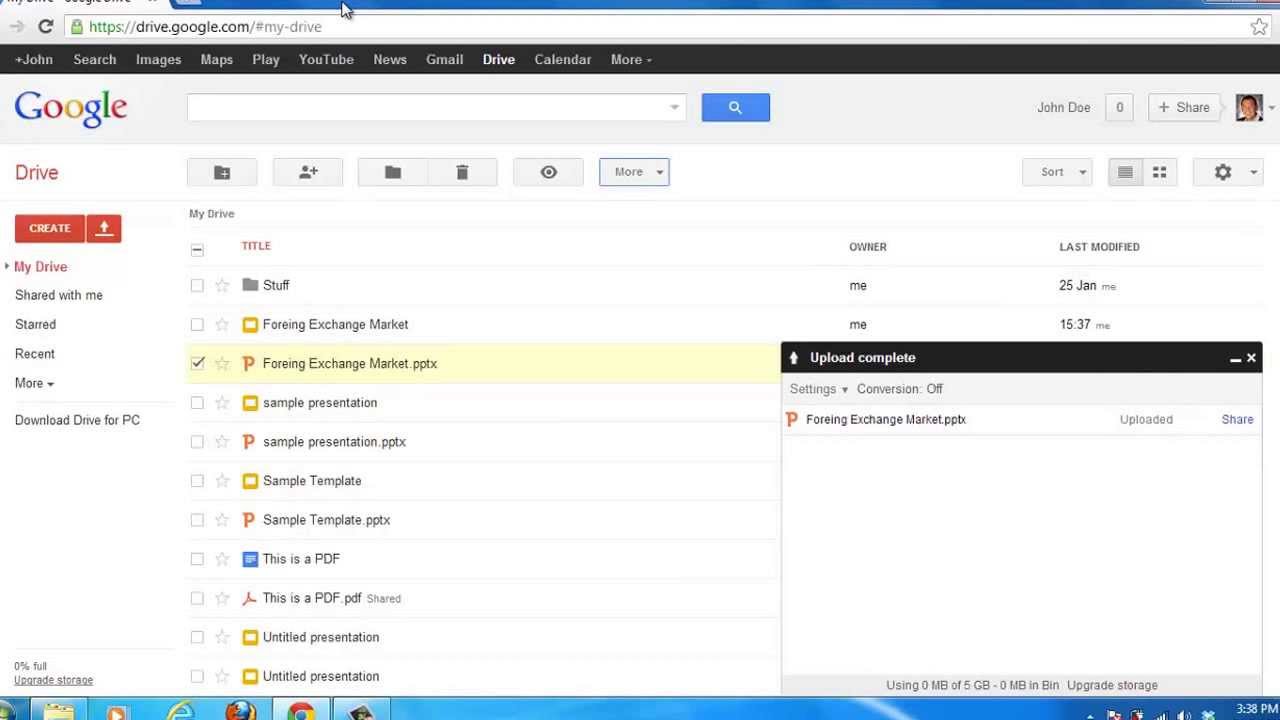
Task: Expand the search options arrow
Action: click(x=674, y=107)
